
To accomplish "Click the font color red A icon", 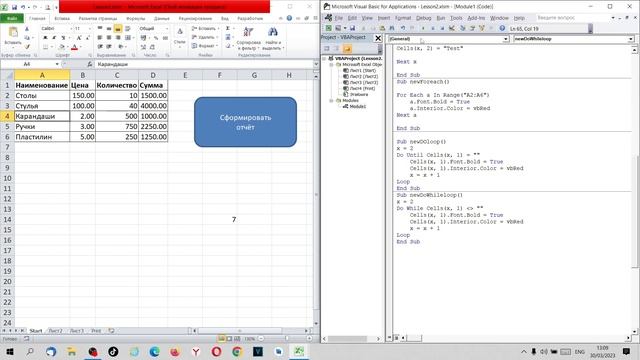I will point(74,47).
